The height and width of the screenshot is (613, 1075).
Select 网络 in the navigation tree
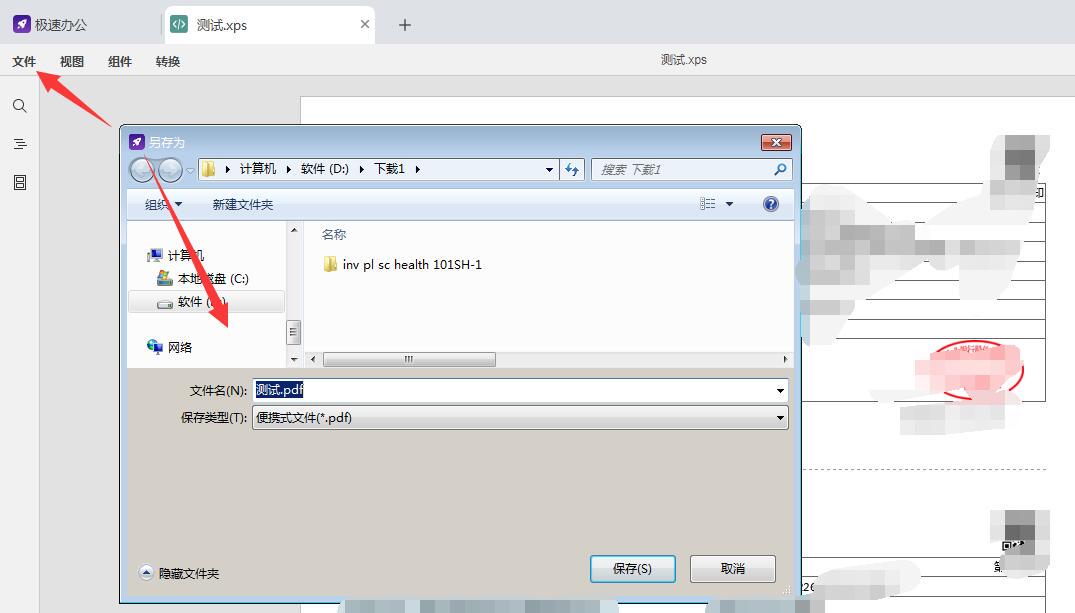169,347
